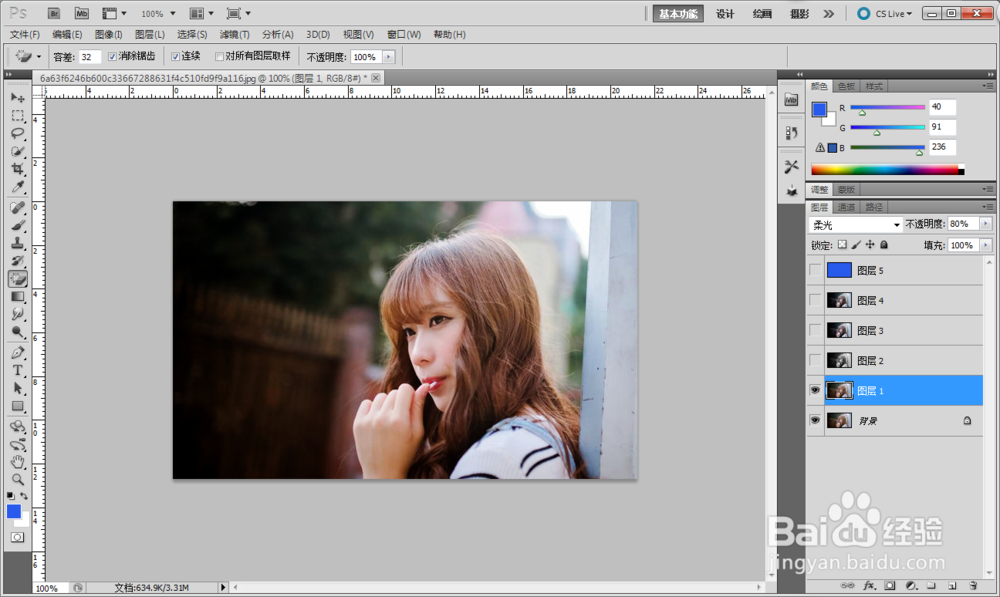Select the Rectangle shape tool
This screenshot has height=597, width=1000.
17,406
